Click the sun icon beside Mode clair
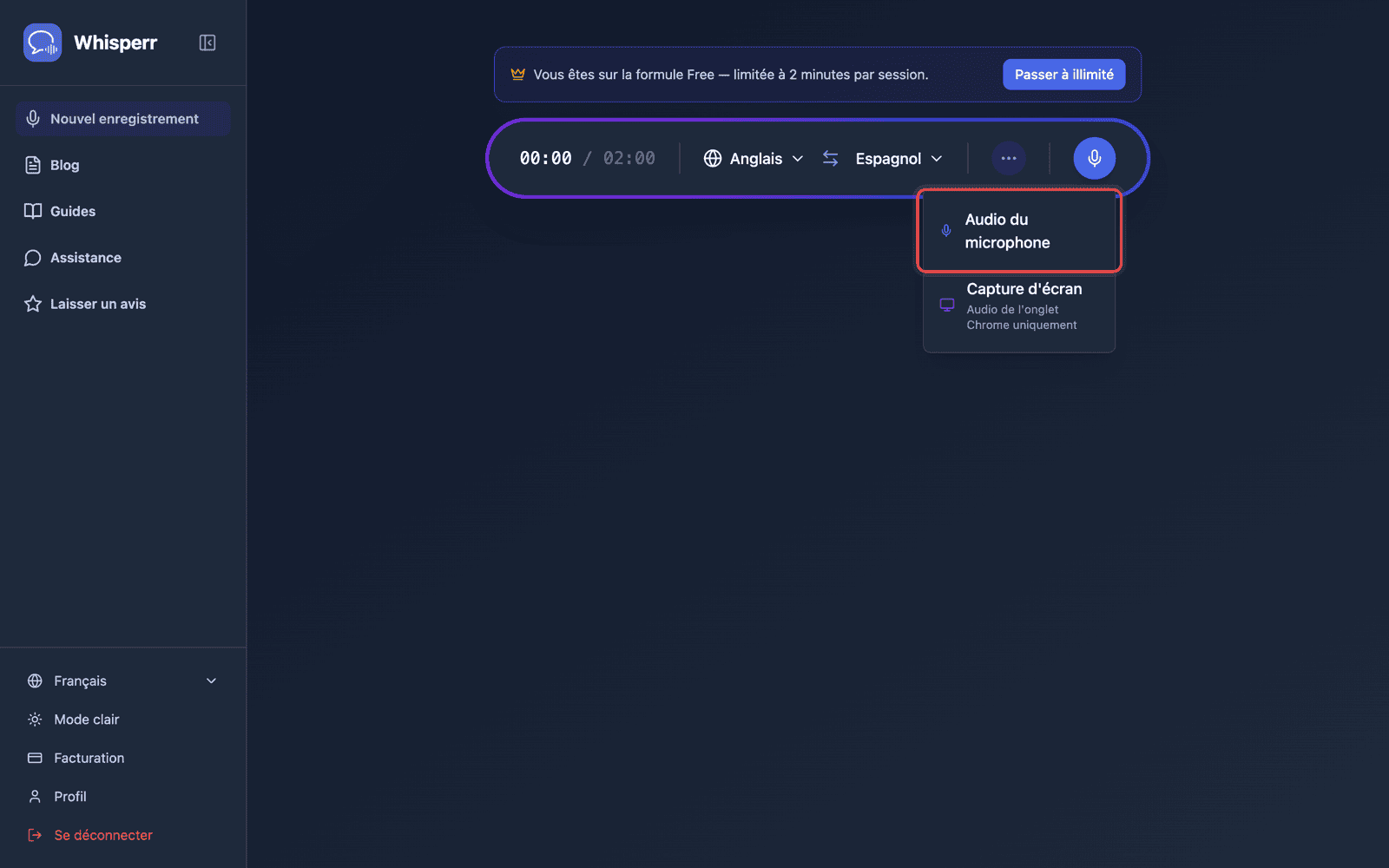This screenshot has width=1389, height=868. [35, 720]
